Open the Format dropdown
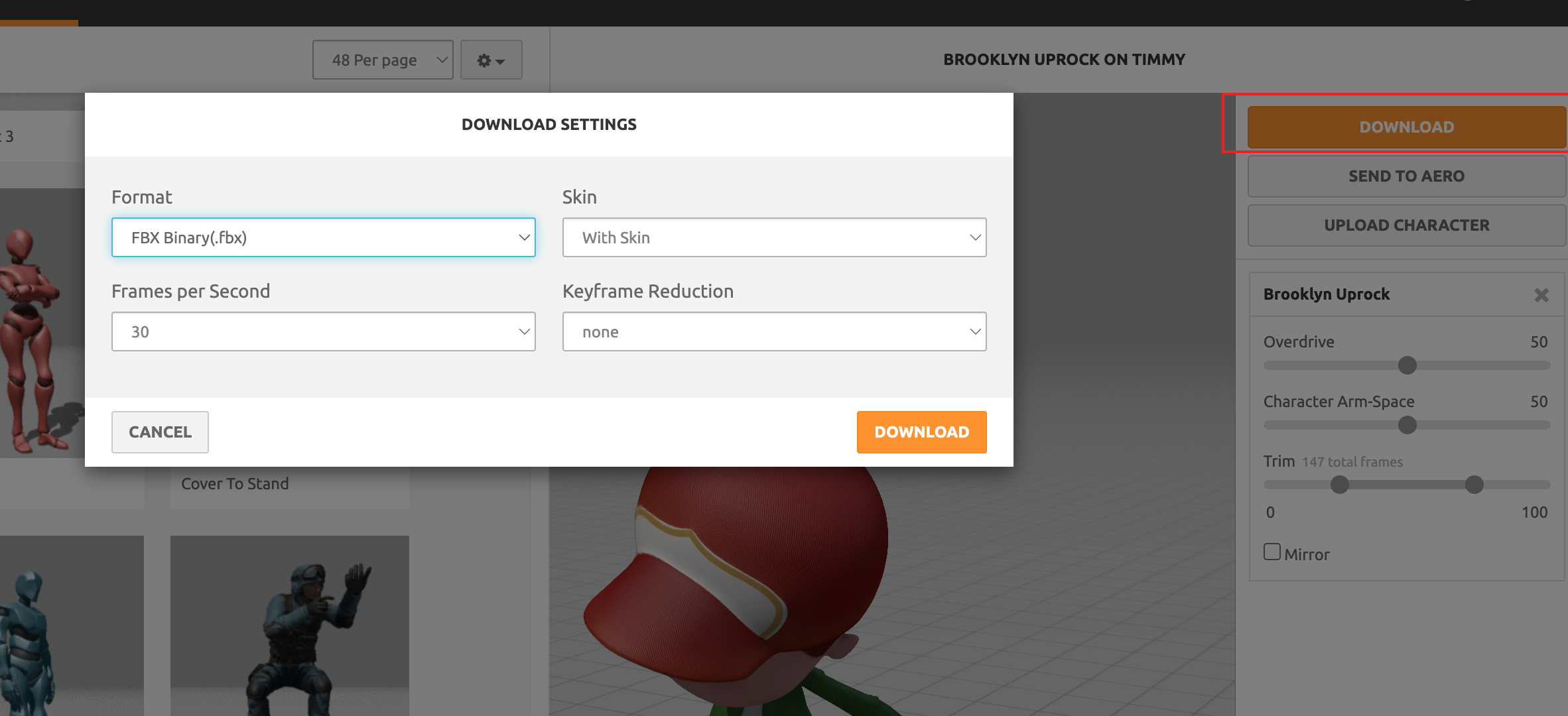This screenshot has height=716, width=1568. tap(324, 237)
